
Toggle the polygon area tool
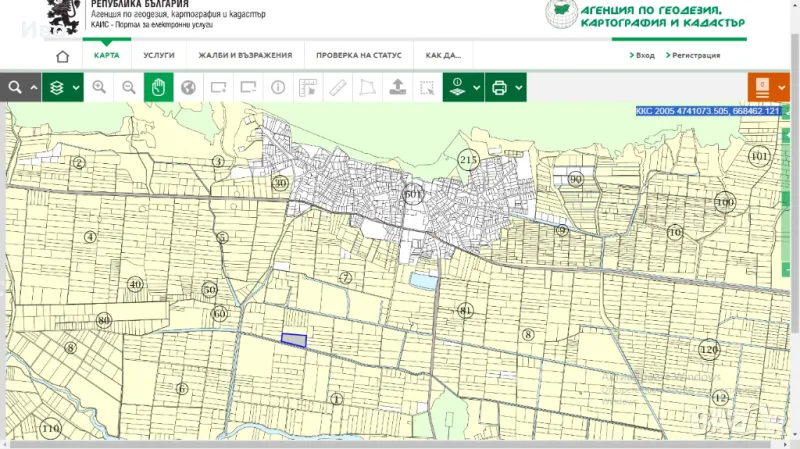click(x=367, y=88)
